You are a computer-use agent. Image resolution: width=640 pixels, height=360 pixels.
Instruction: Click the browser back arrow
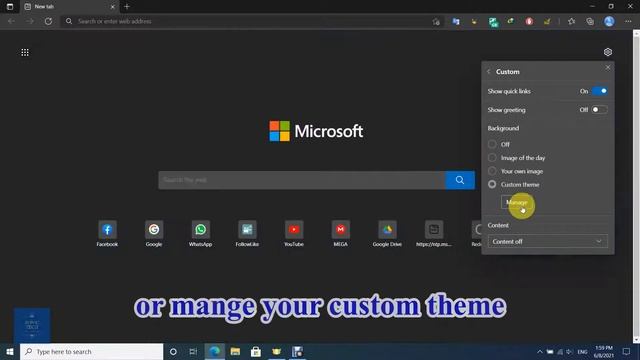pos(11,21)
